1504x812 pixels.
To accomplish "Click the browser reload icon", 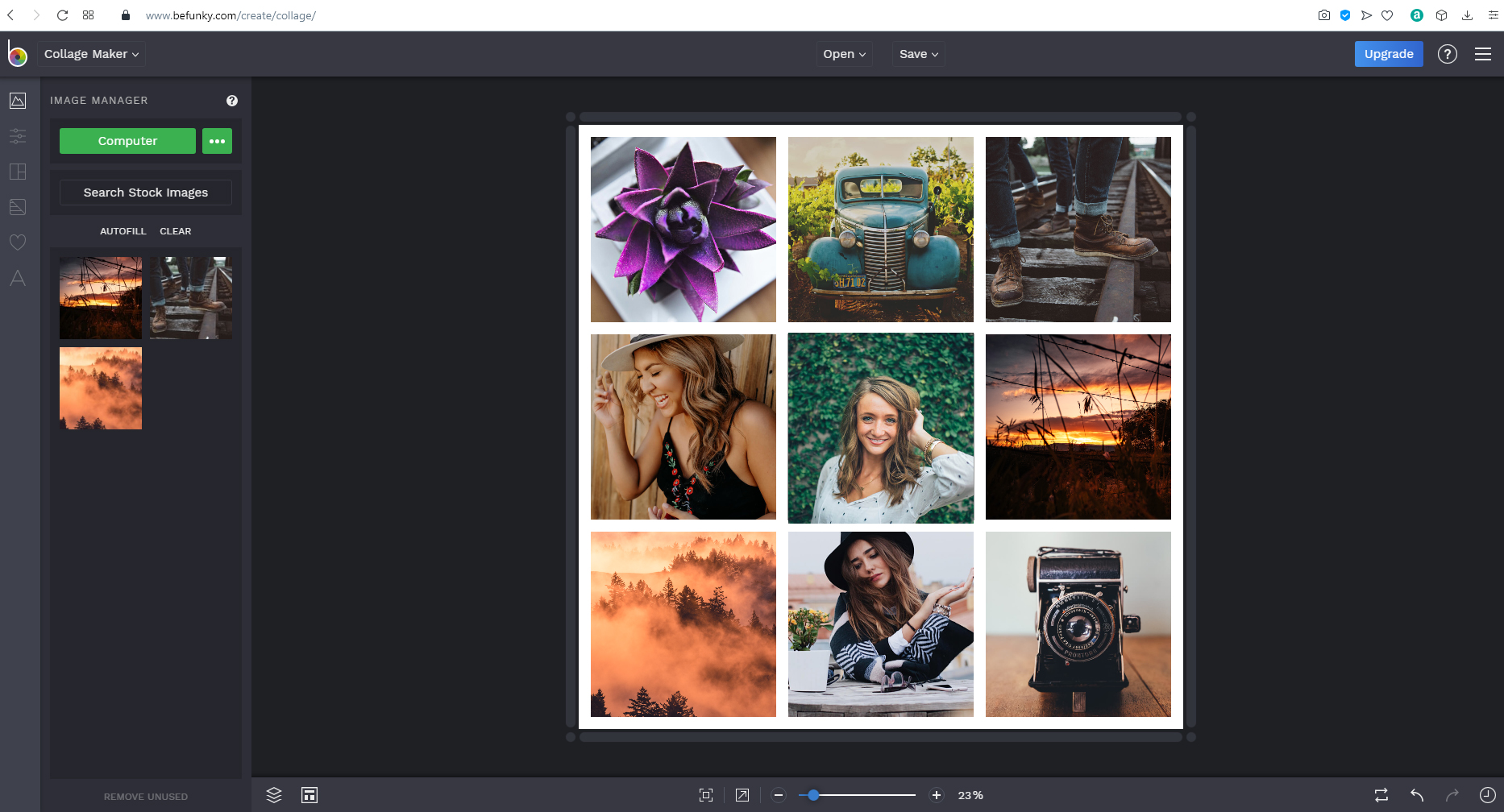I will [x=62, y=15].
